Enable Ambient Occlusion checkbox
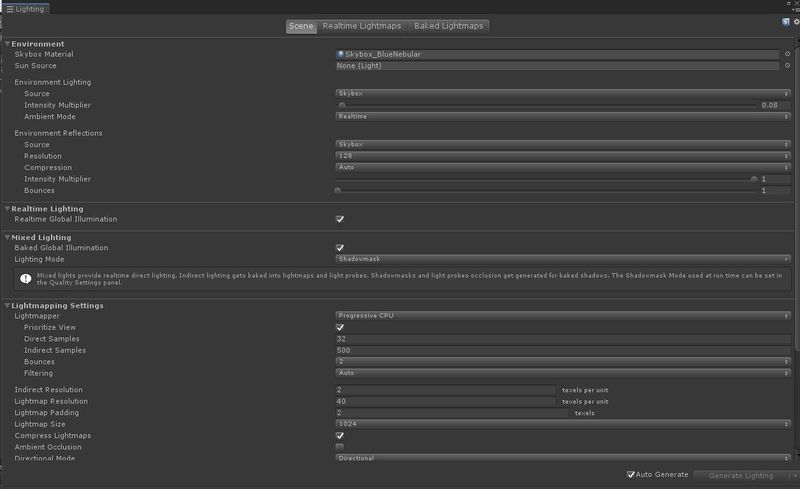Viewport: 800px width, 489px height. click(340, 447)
